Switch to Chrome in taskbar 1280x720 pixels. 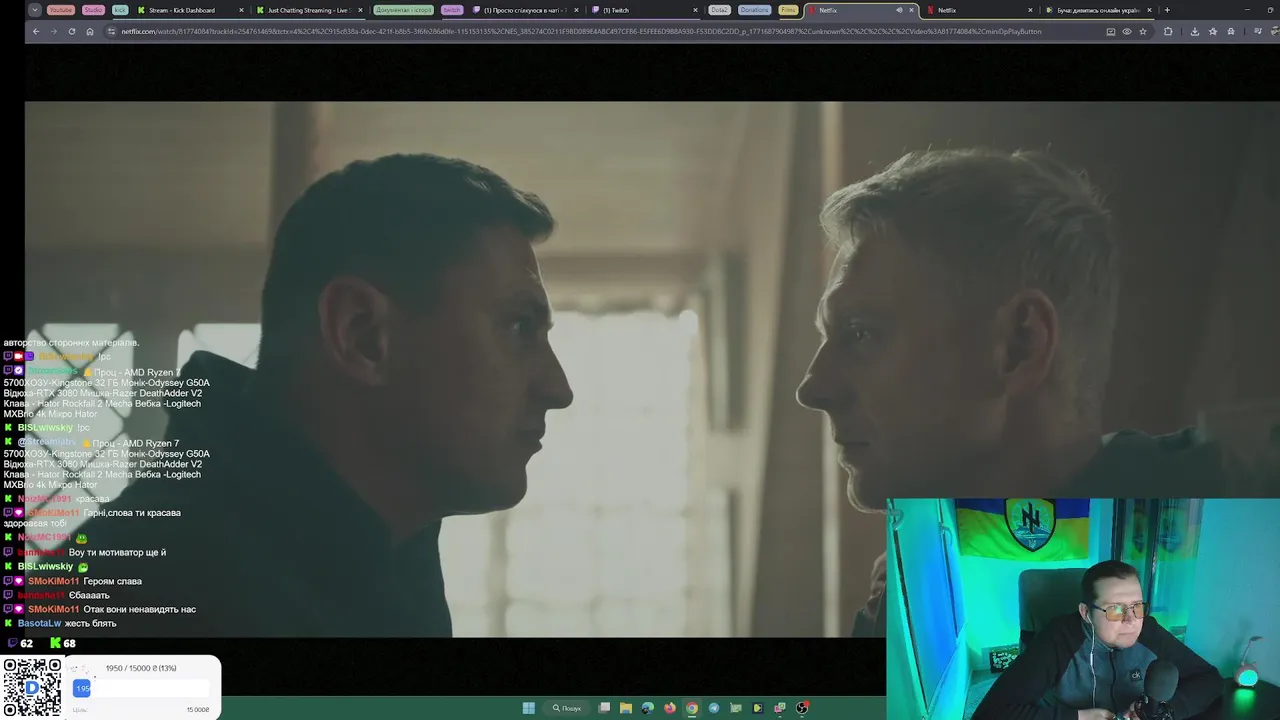[x=692, y=708]
